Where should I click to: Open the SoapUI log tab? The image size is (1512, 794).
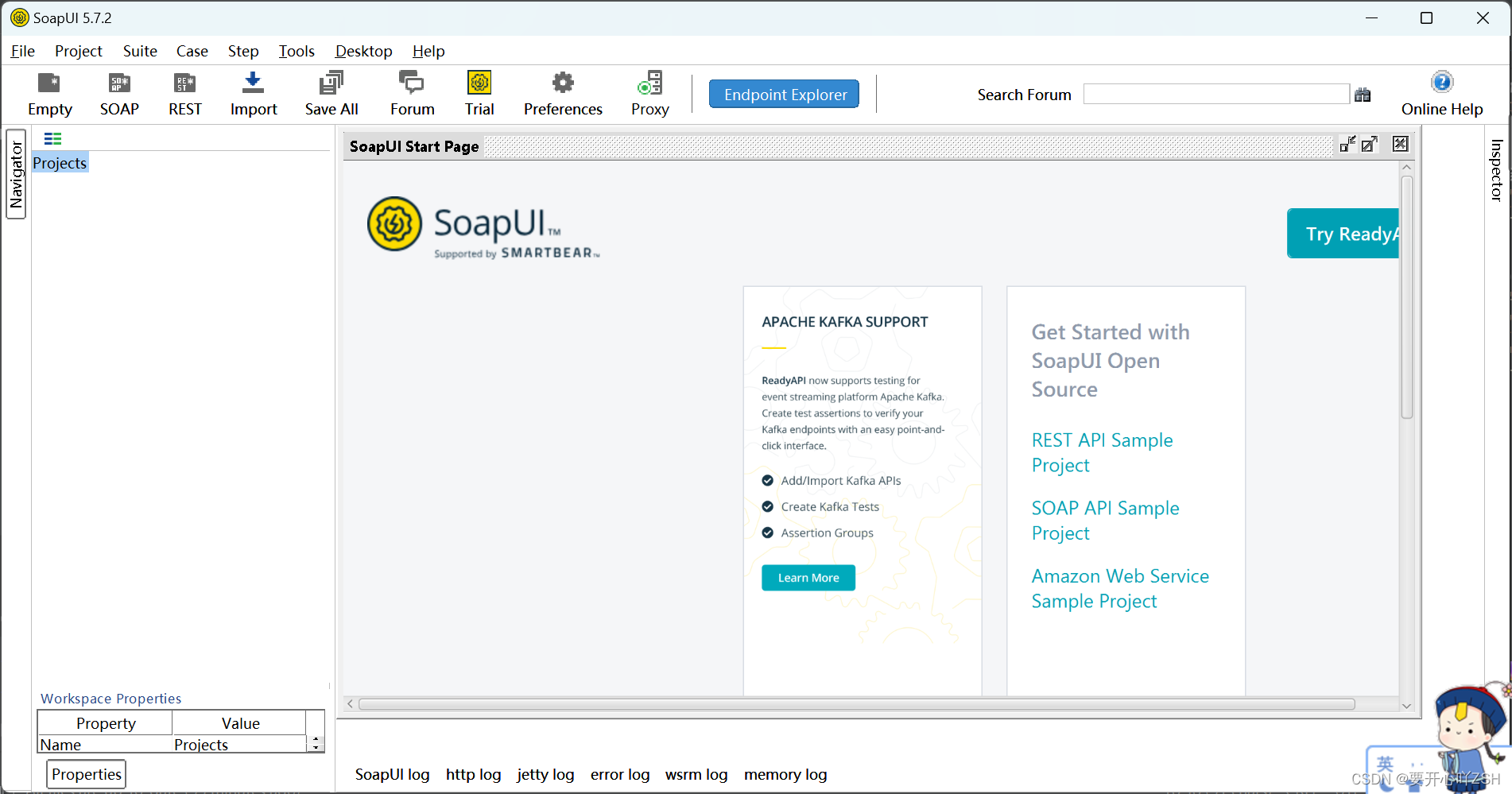[392, 774]
